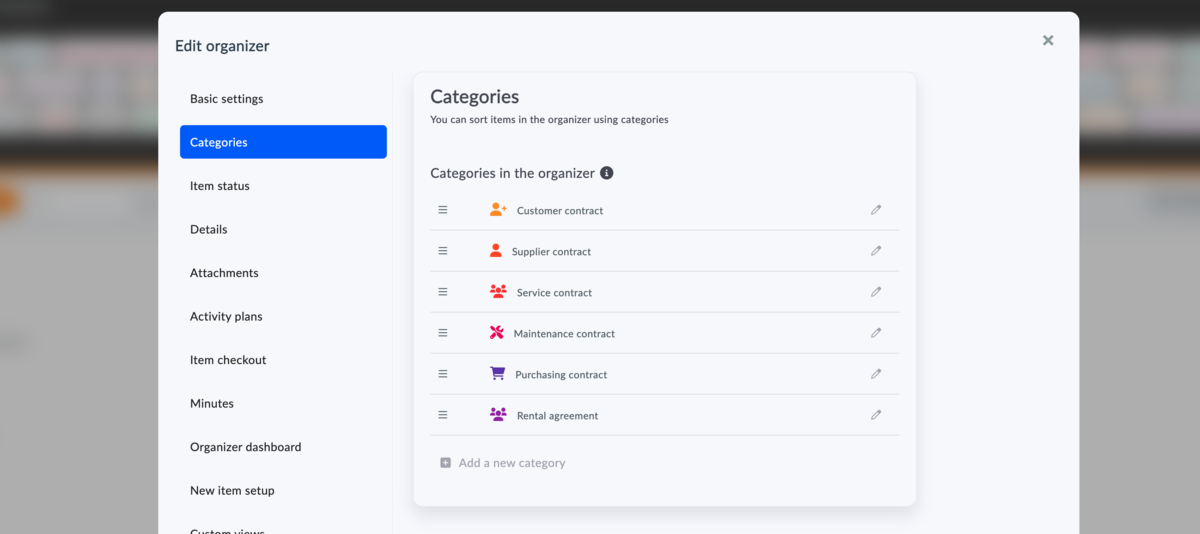Switch to Activity plans section
This screenshot has width=1200, height=534.
283,316
